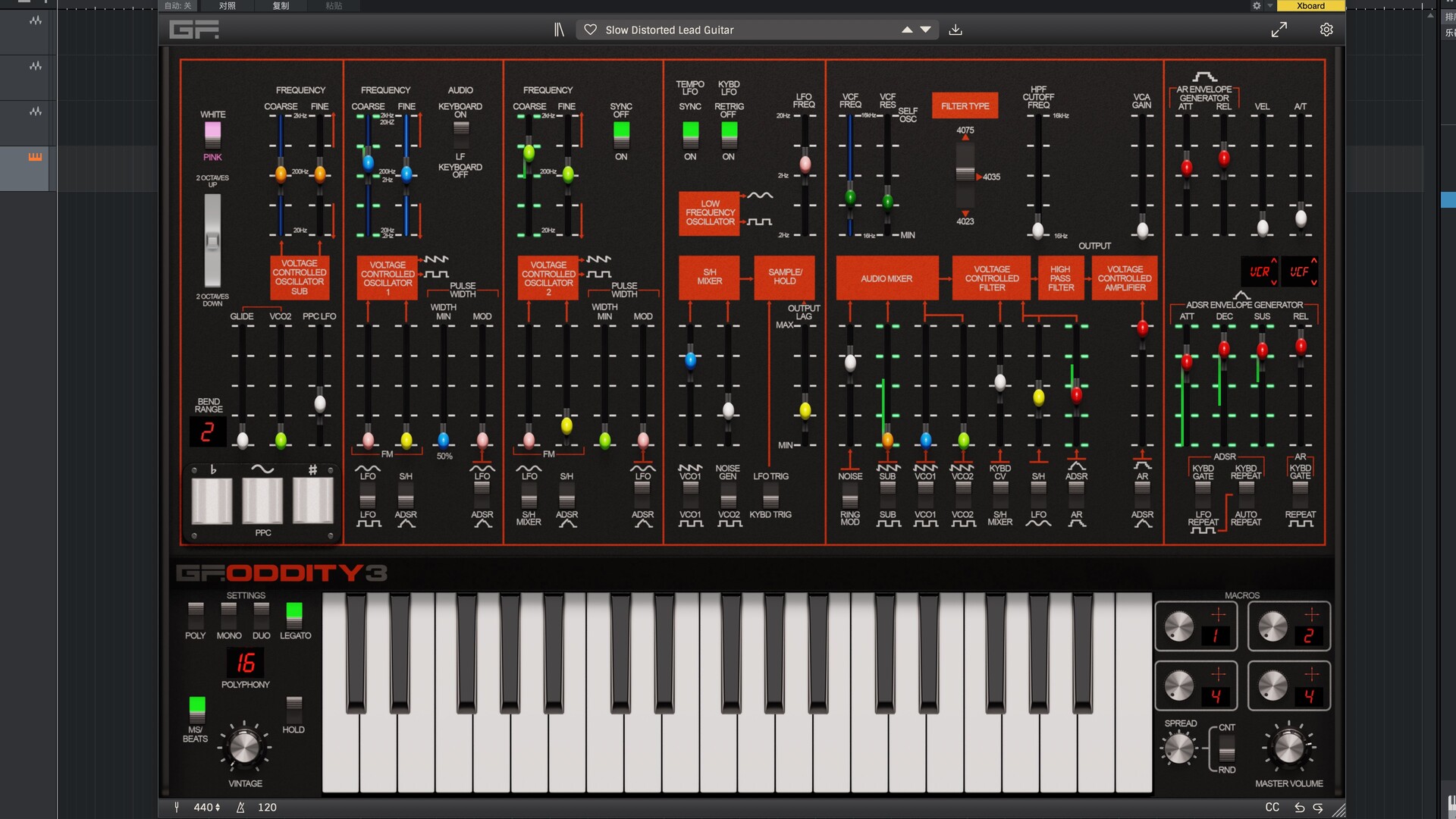1456x819 pixels.
Task: Click the plus icon for Macro 2
Action: tap(1312, 614)
